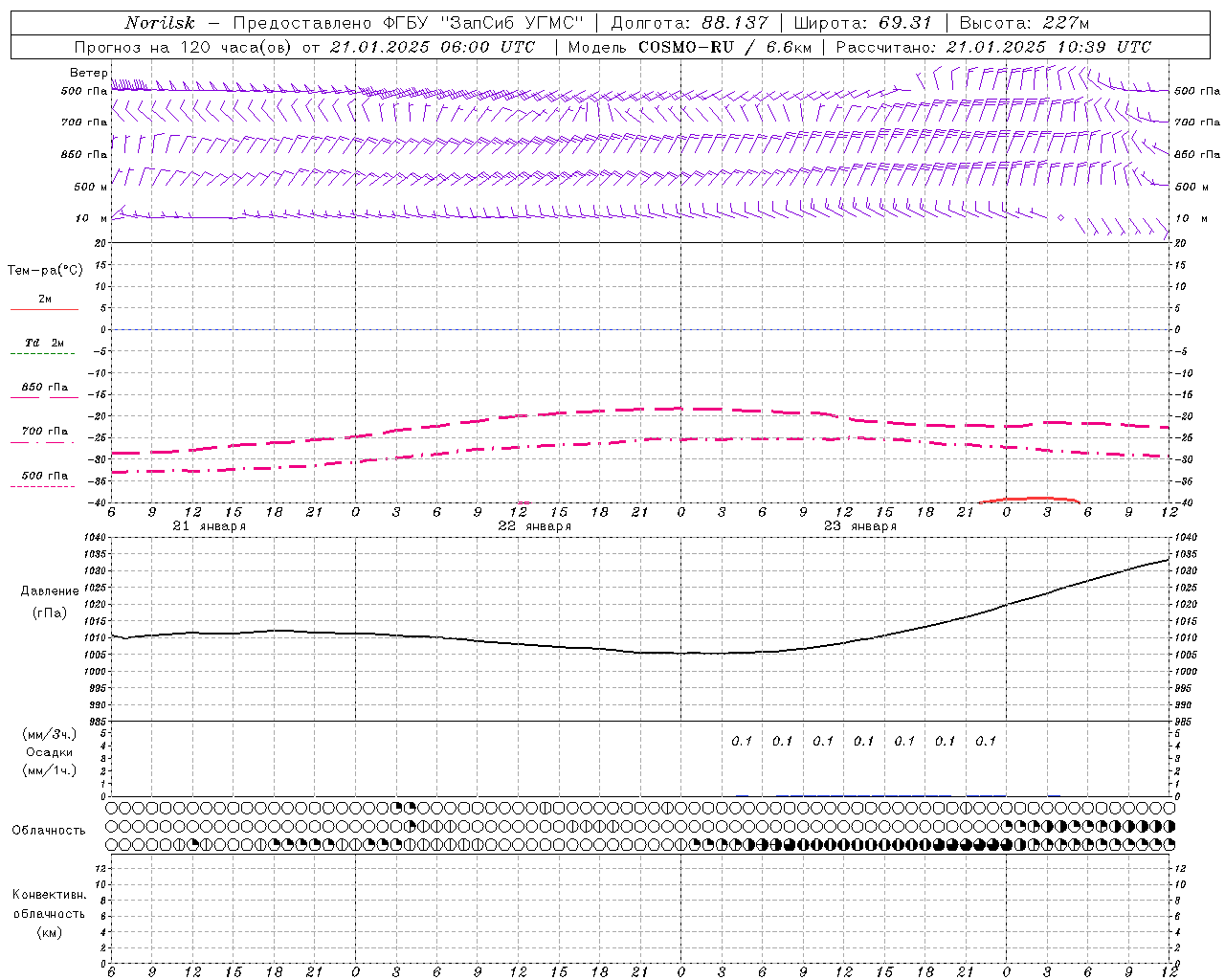Viewport: 1225px width, 980px height.
Task: Click the 22 января date label
Action: click(x=534, y=526)
